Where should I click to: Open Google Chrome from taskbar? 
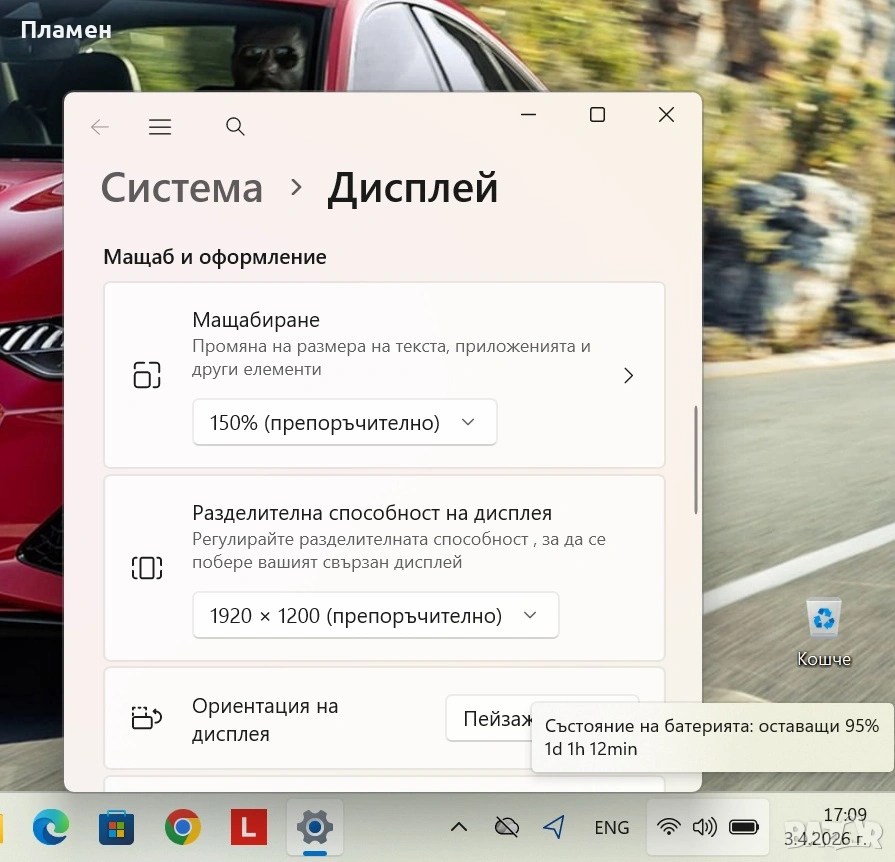(x=182, y=827)
